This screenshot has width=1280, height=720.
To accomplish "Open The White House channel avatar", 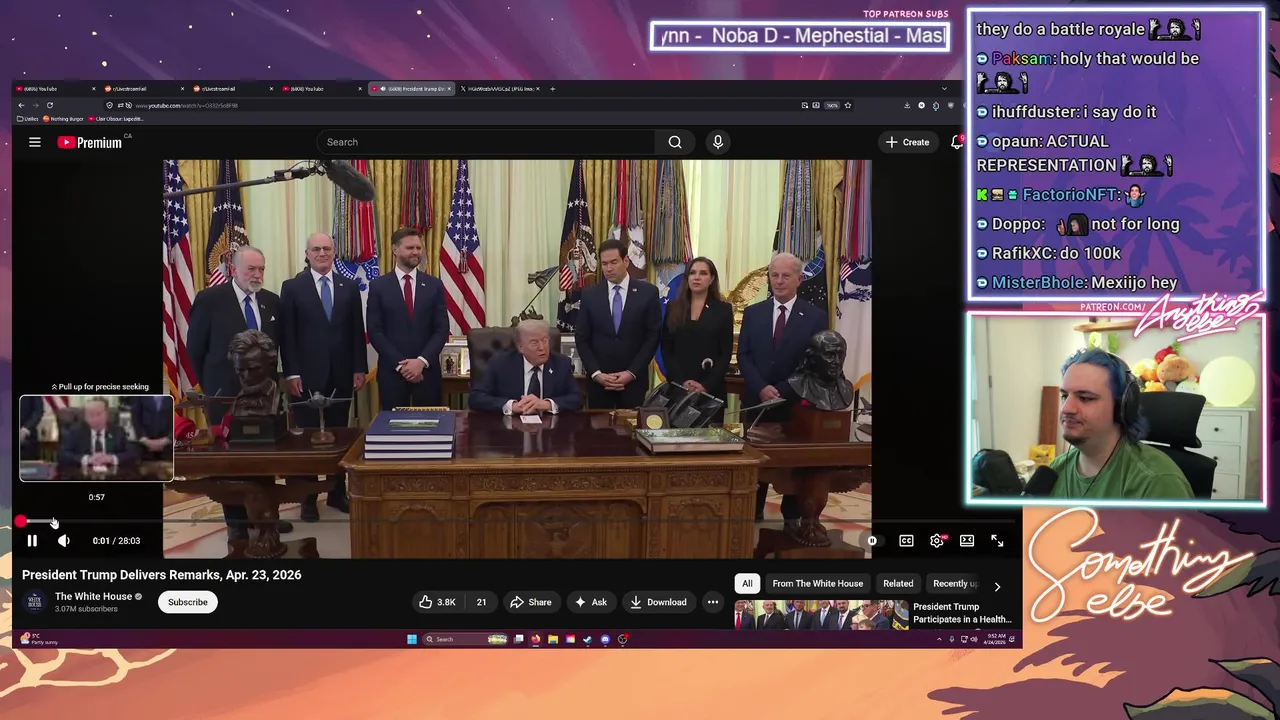I will [34, 602].
